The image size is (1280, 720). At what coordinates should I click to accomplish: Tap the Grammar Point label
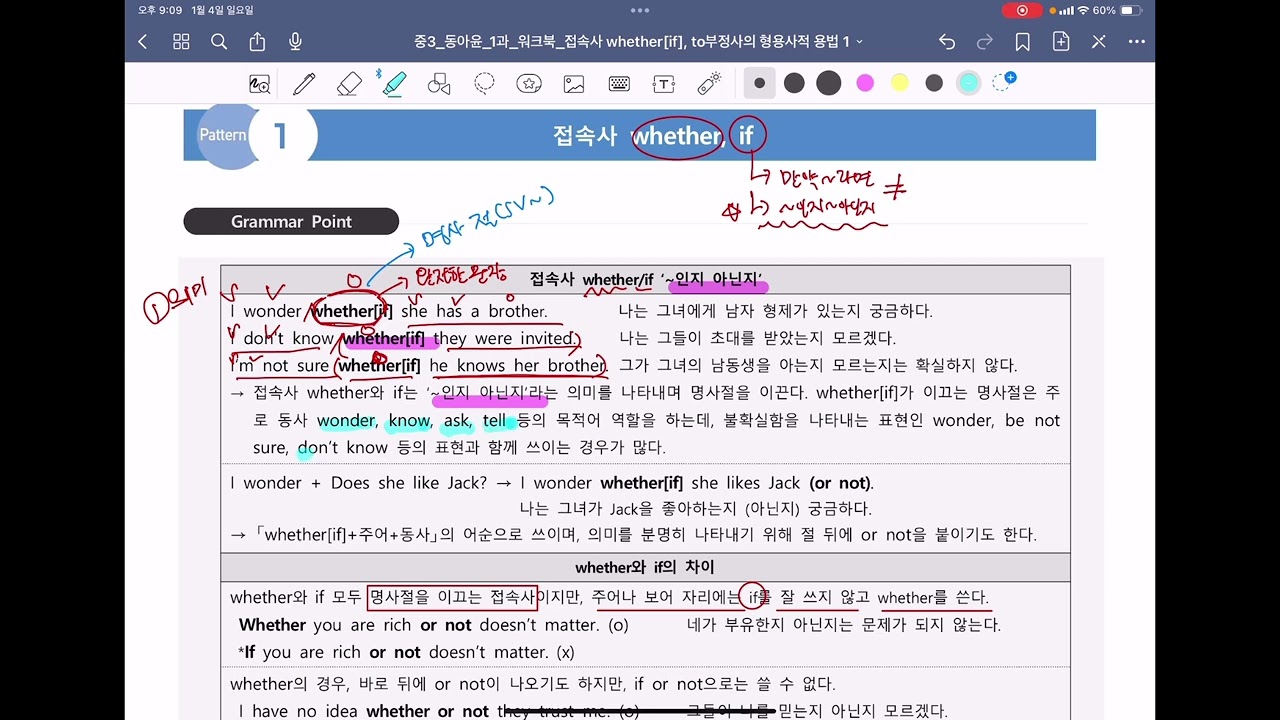291,221
